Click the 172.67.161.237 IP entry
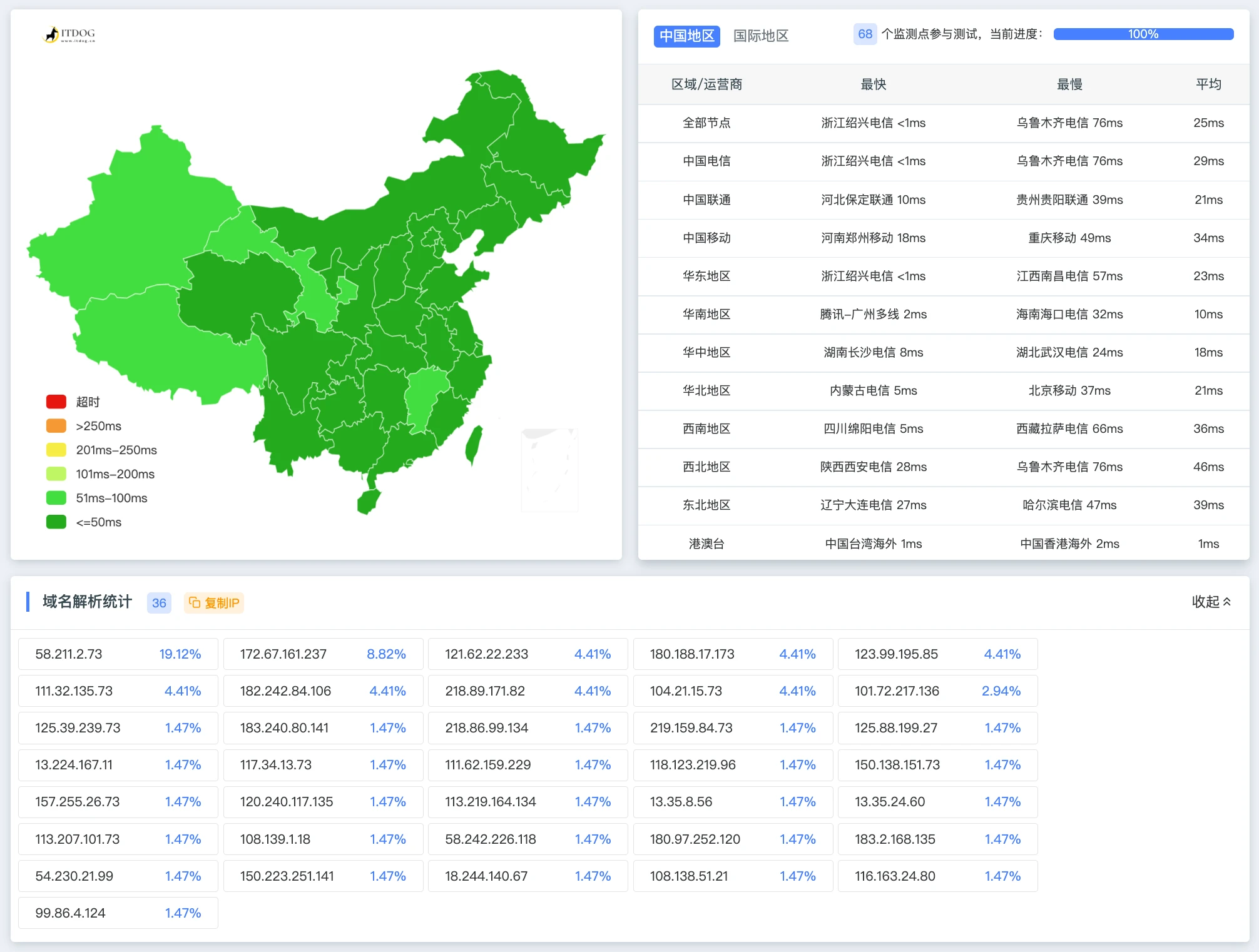The width and height of the screenshot is (1259, 952). [283, 654]
